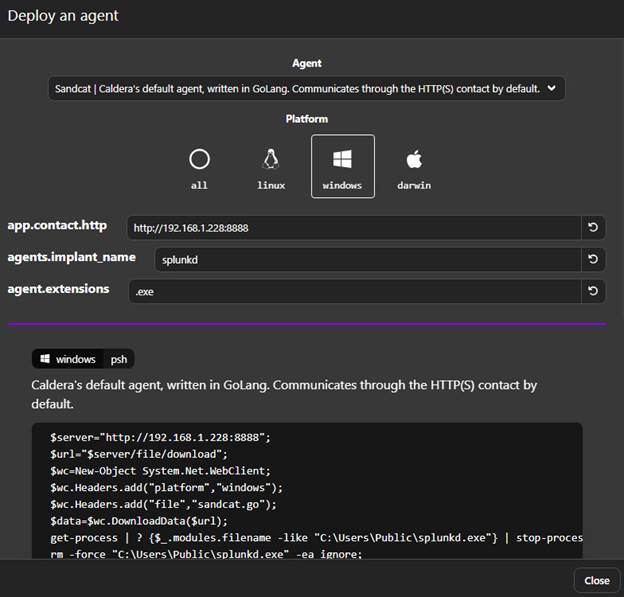Choose the linux penguin platform icon
Screen dimensions: 624x597
(271, 159)
